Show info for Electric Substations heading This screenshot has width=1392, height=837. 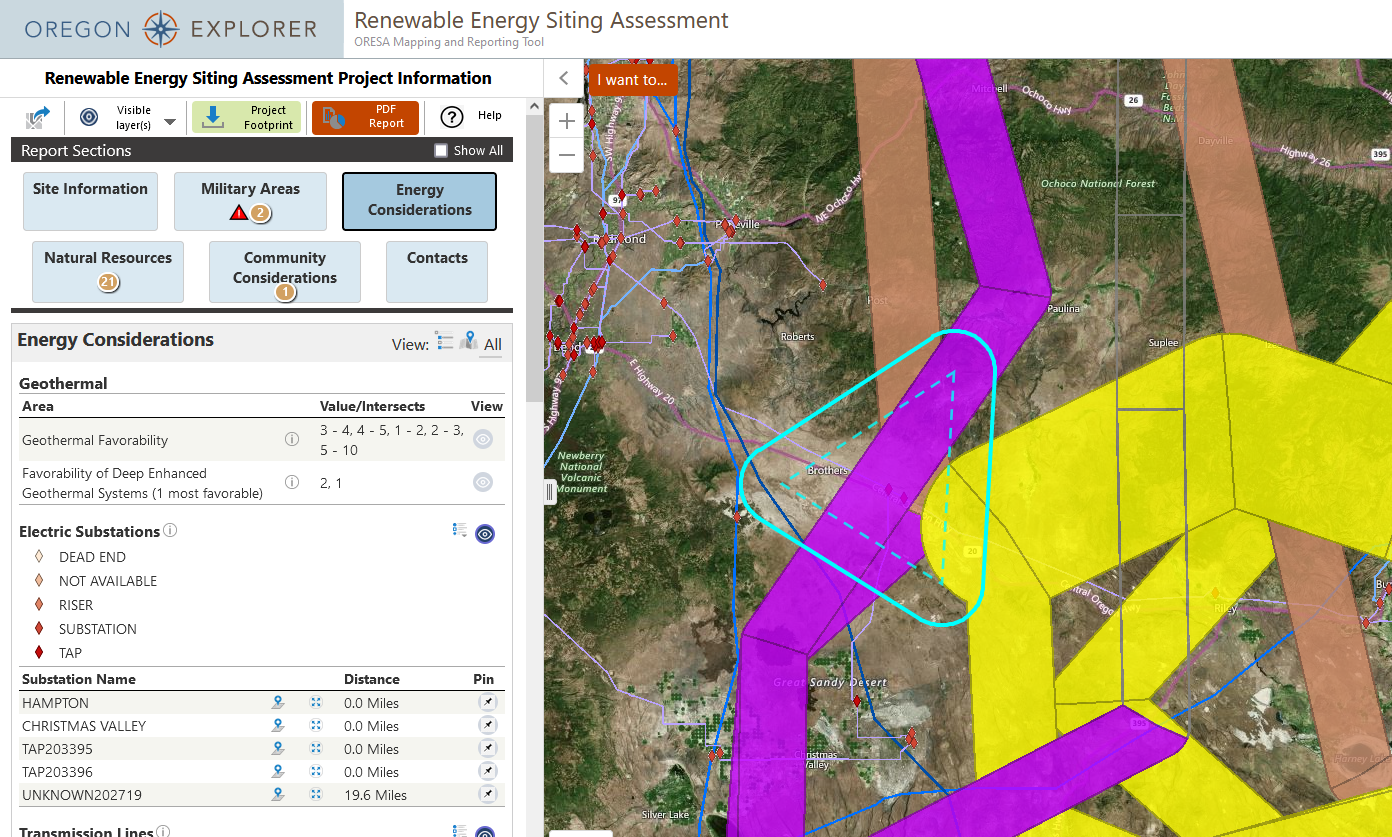pyautogui.click(x=170, y=530)
